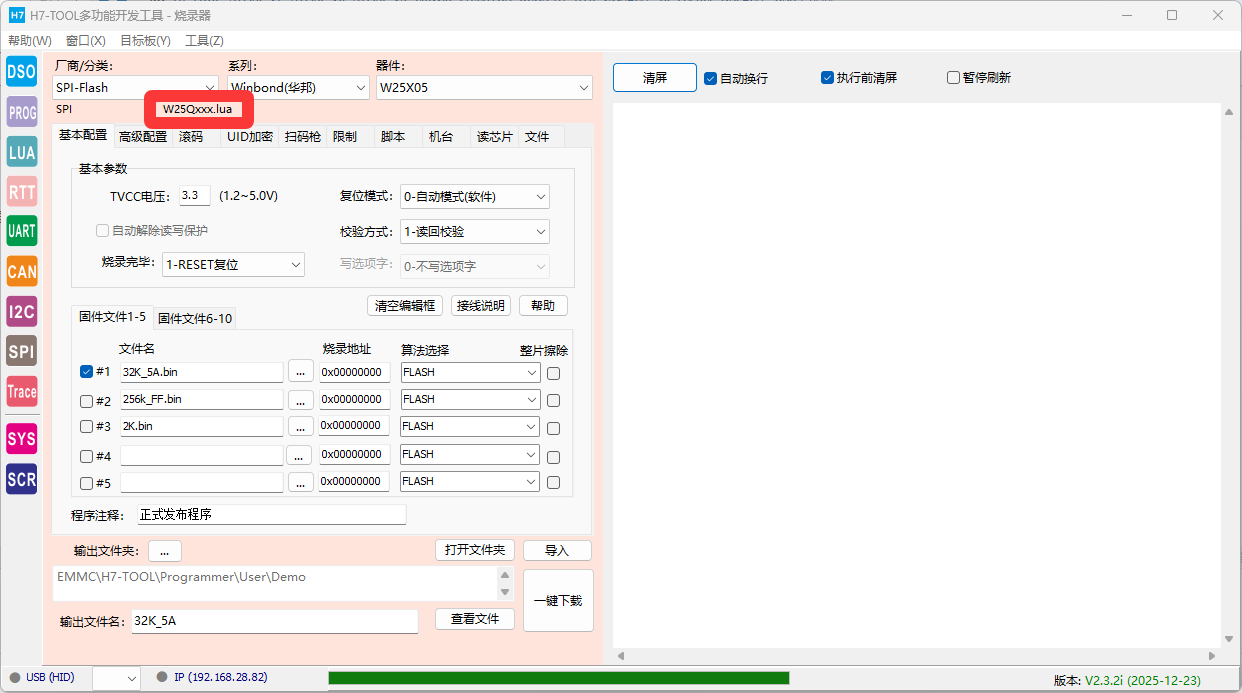Select the PROG programmer sidebar icon
This screenshot has width=1242, height=693.
point(21,112)
